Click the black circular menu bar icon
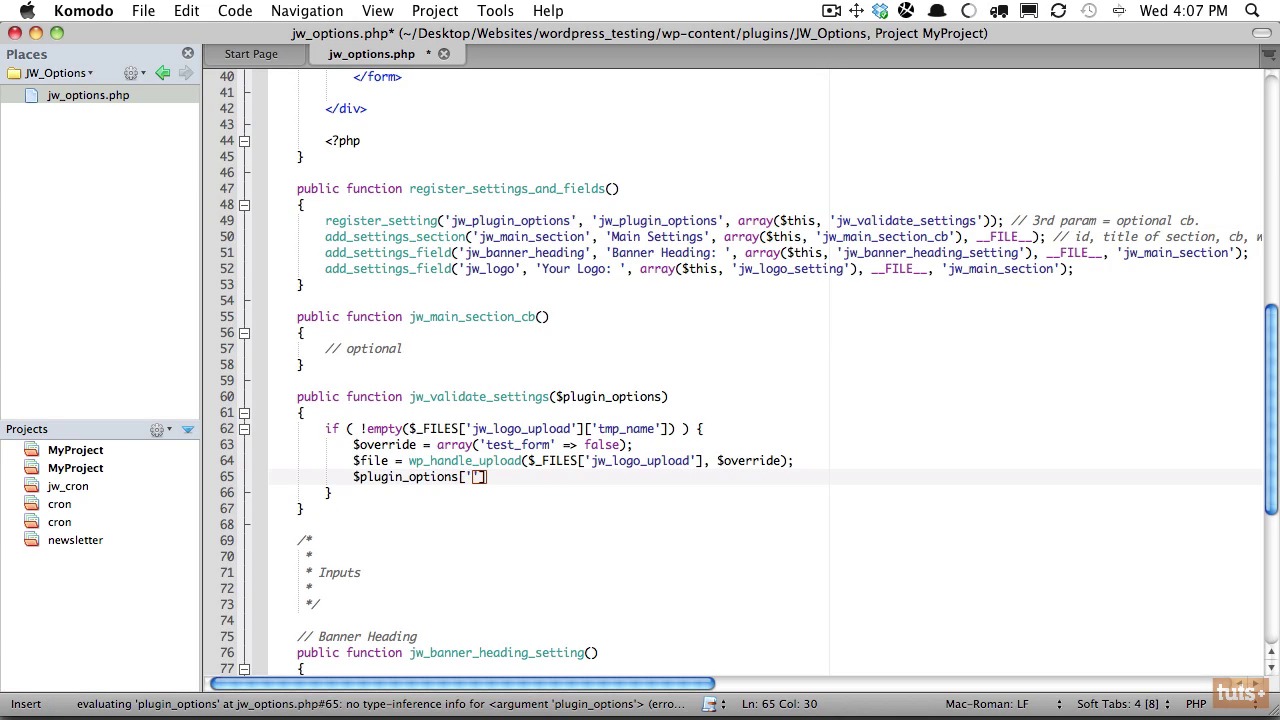Image resolution: width=1280 pixels, height=720 pixels. click(x=906, y=11)
